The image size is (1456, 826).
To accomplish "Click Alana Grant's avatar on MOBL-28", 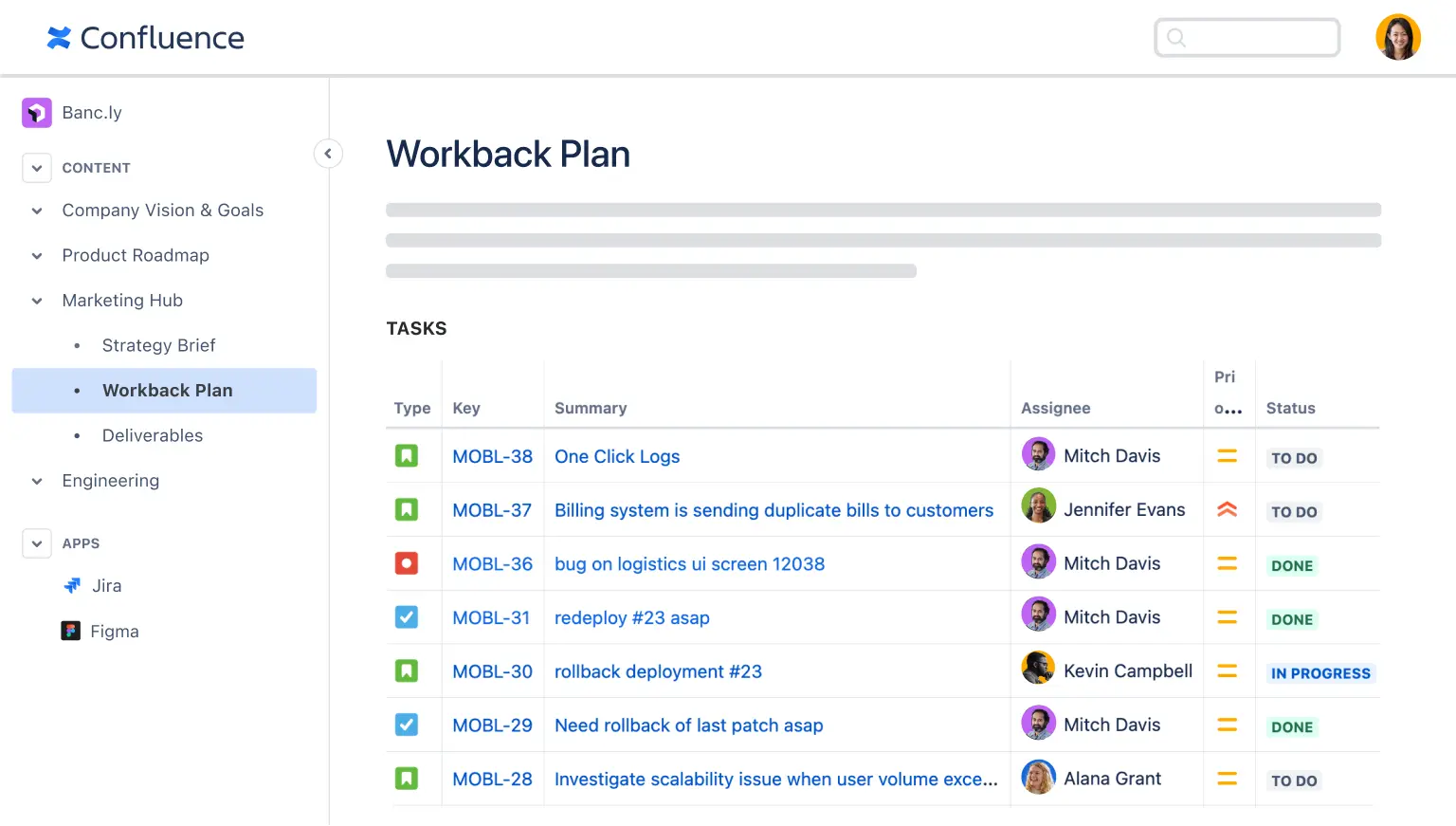I will pos(1038,777).
